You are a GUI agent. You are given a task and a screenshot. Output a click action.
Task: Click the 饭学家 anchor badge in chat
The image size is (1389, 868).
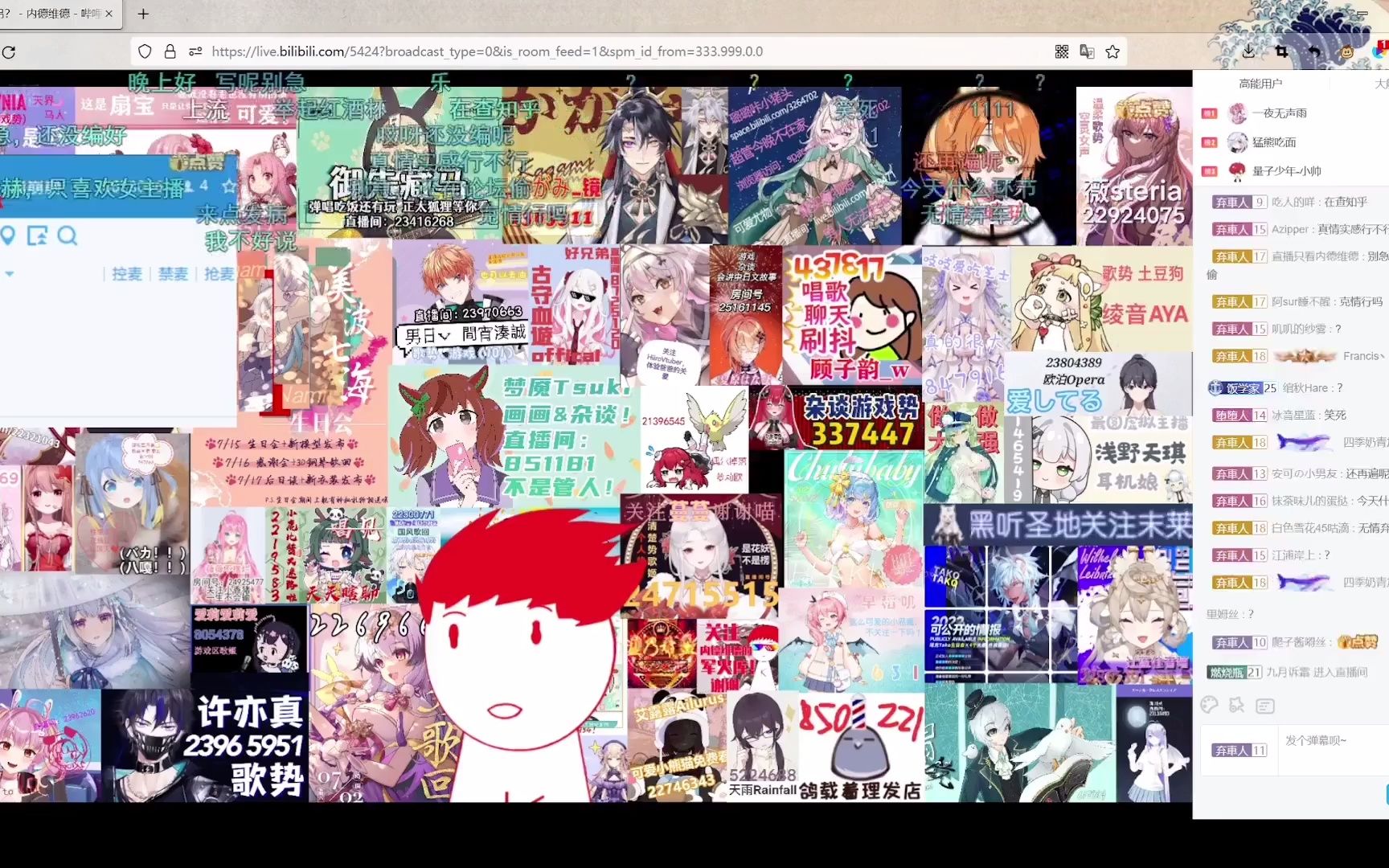click(1243, 388)
